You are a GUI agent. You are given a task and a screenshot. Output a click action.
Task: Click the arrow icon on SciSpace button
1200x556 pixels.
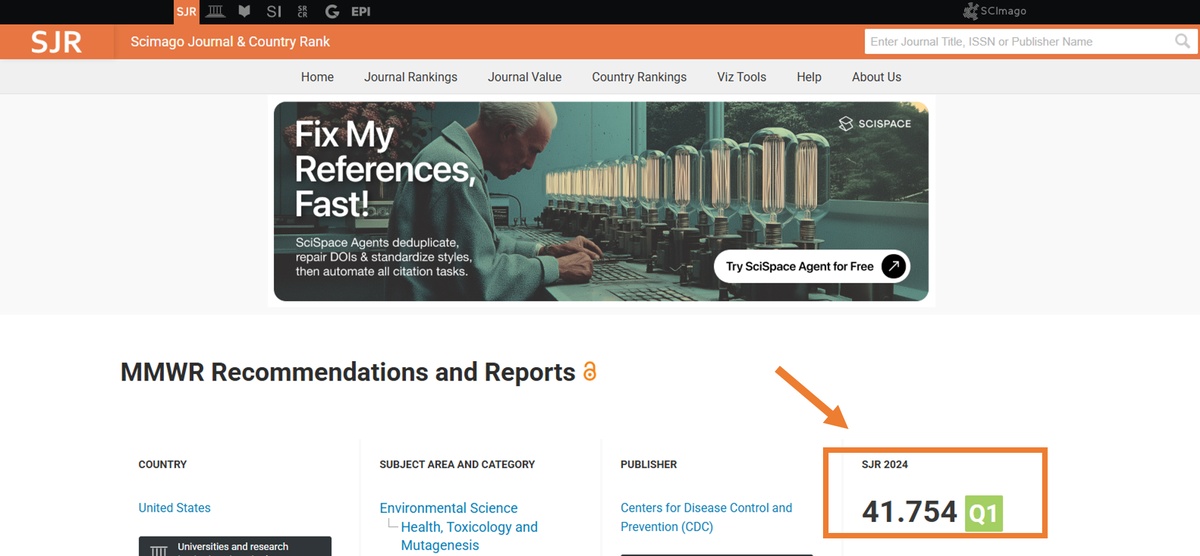point(895,266)
